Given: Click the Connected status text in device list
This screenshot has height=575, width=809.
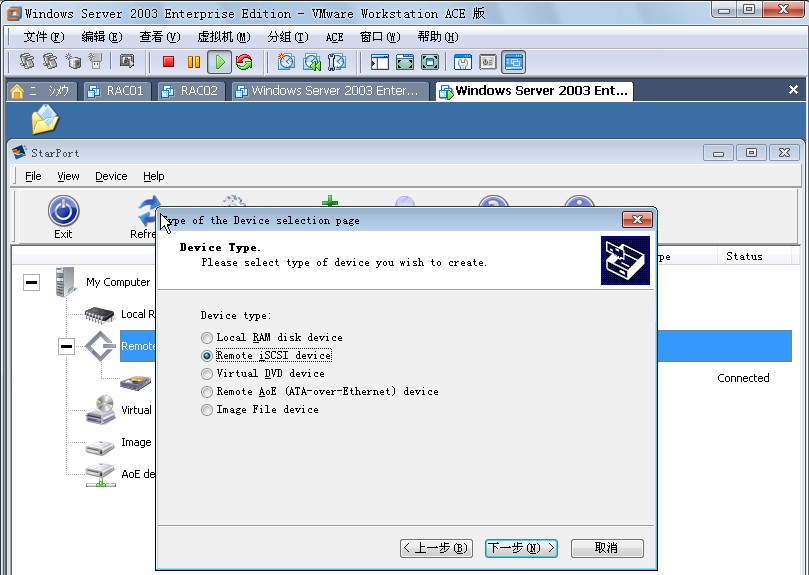Looking at the screenshot, I should pyautogui.click(x=743, y=378).
